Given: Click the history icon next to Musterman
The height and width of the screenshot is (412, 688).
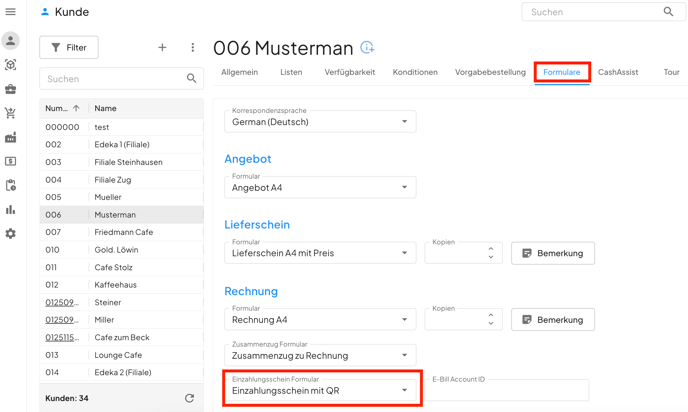Looking at the screenshot, I should coord(367,48).
